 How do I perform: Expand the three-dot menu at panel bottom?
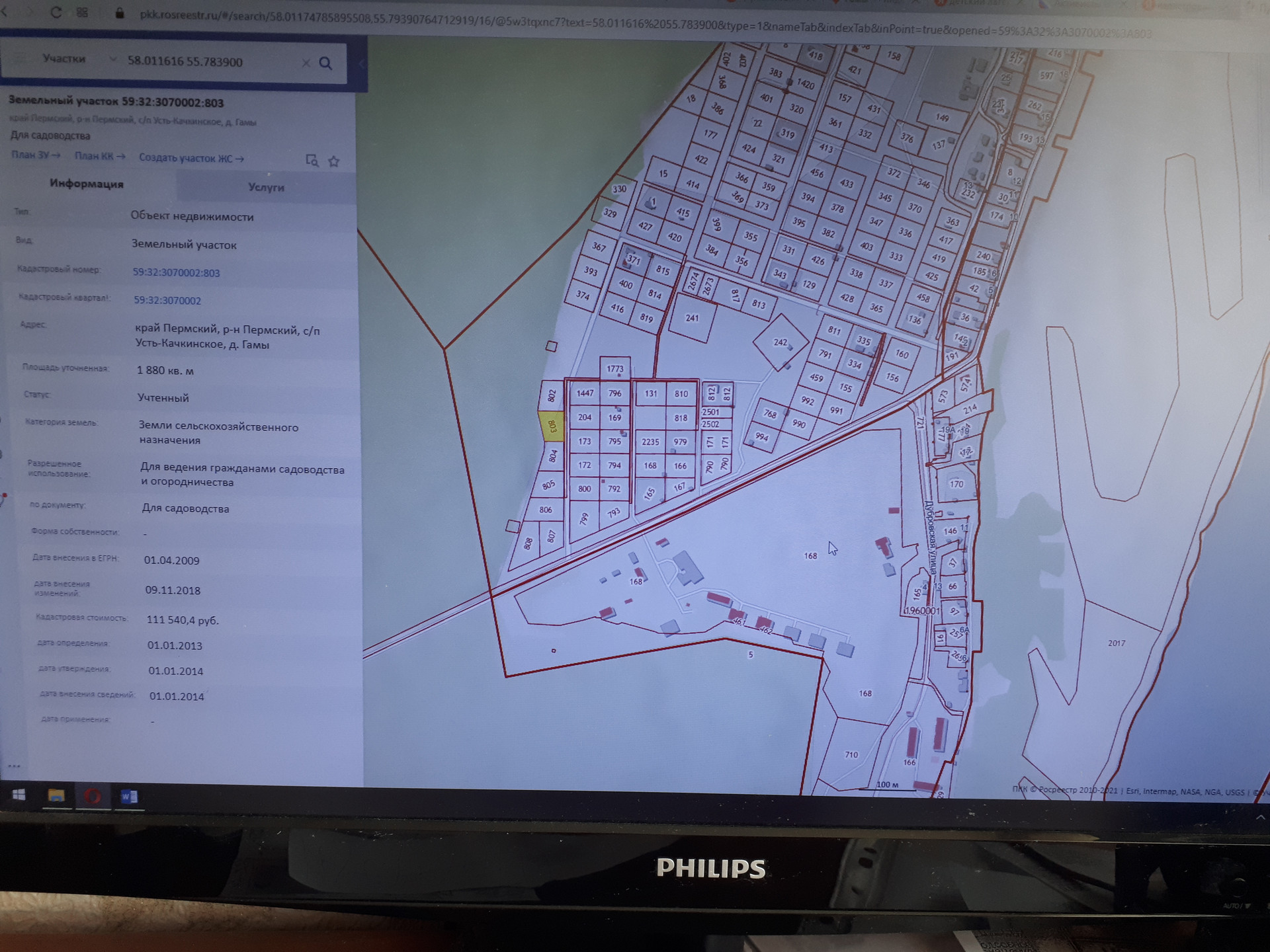[14, 766]
